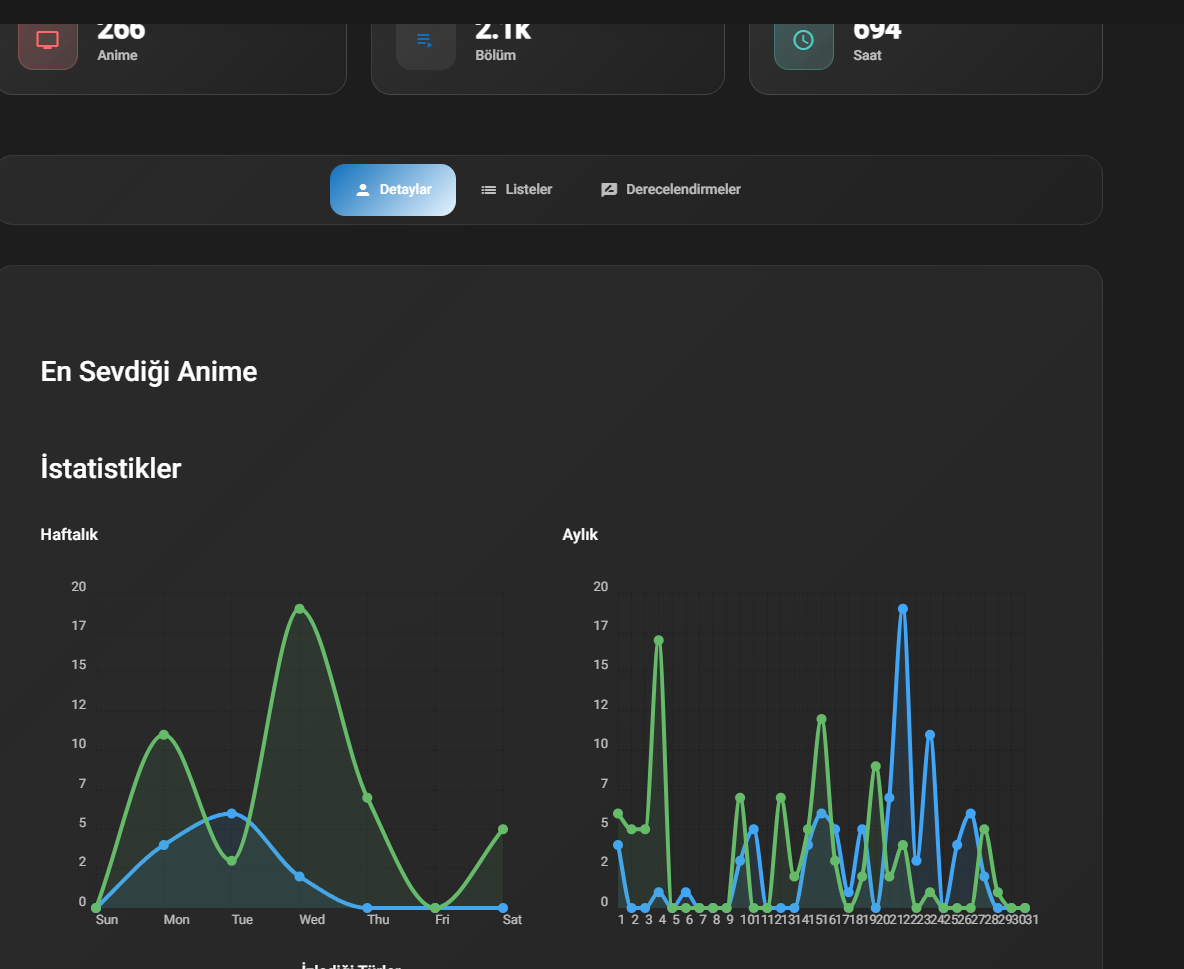The image size is (1184, 969).
Task: Click the playlist icon on Bölüm card
Action: coord(425,40)
